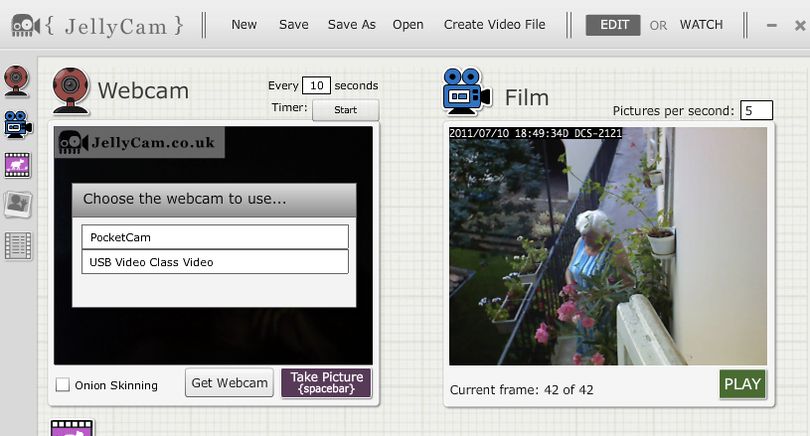This screenshot has width=810, height=436.
Task: Switch to WATCH mode
Action: 701,25
